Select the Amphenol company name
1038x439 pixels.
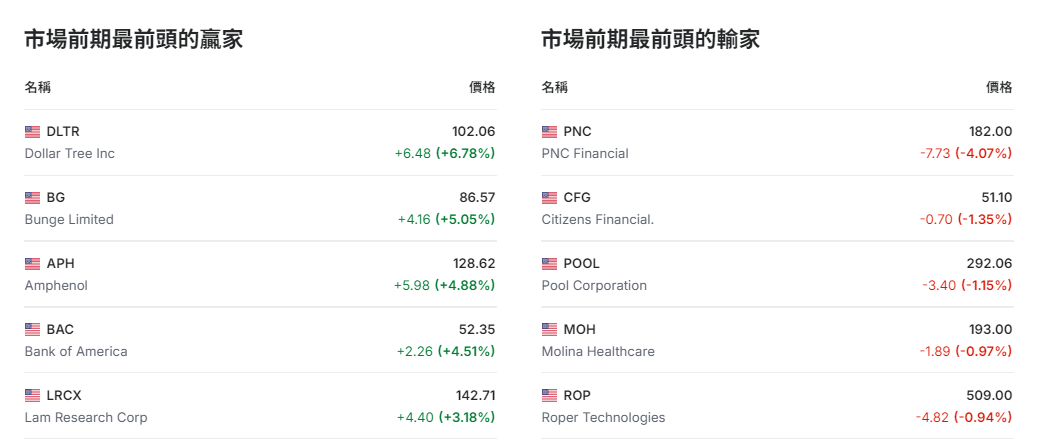56,286
